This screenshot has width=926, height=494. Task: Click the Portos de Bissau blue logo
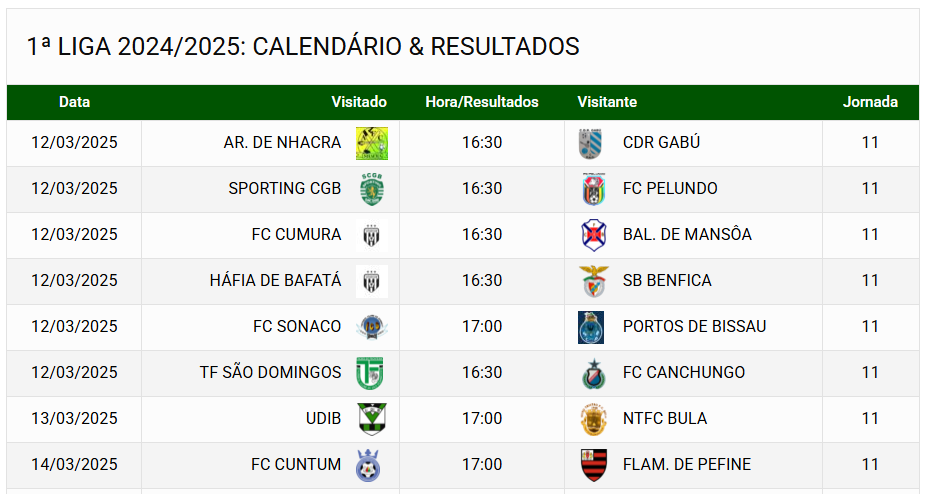point(591,327)
